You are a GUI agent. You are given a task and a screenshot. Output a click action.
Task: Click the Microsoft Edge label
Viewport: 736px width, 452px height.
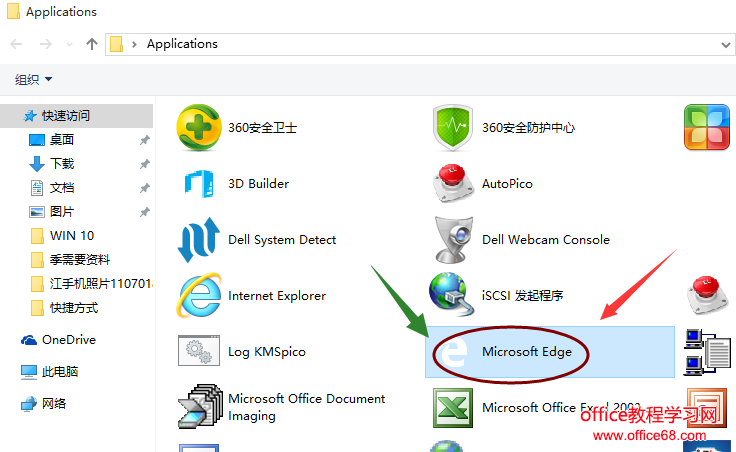(527, 352)
